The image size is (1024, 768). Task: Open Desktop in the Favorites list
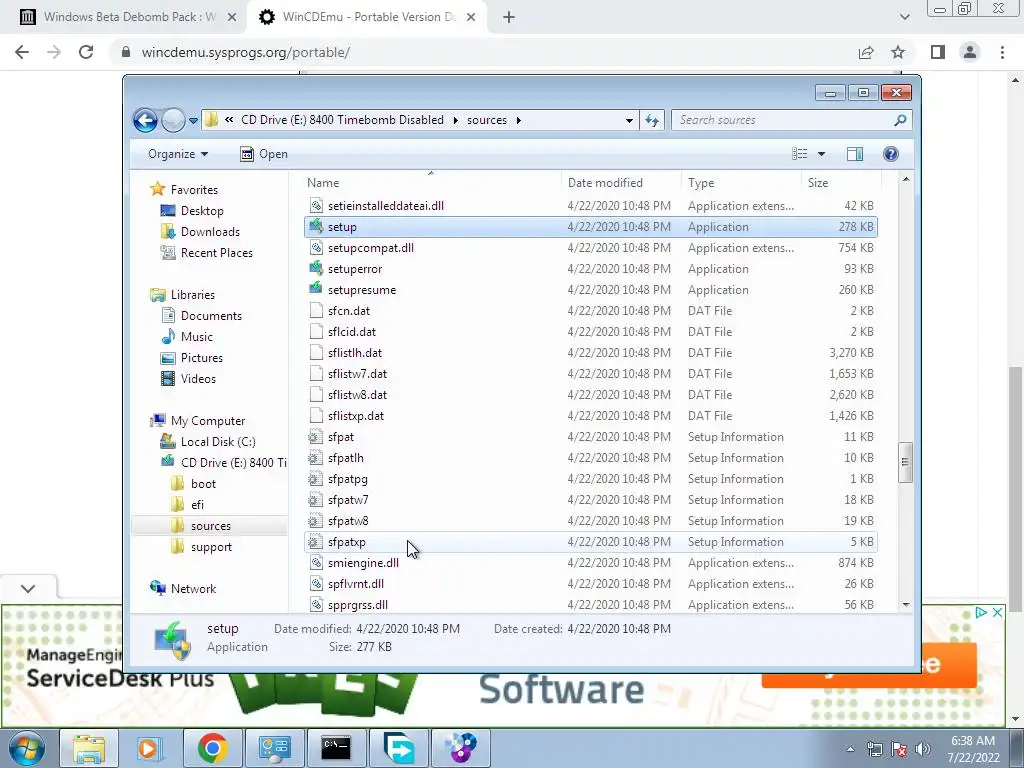(x=202, y=211)
